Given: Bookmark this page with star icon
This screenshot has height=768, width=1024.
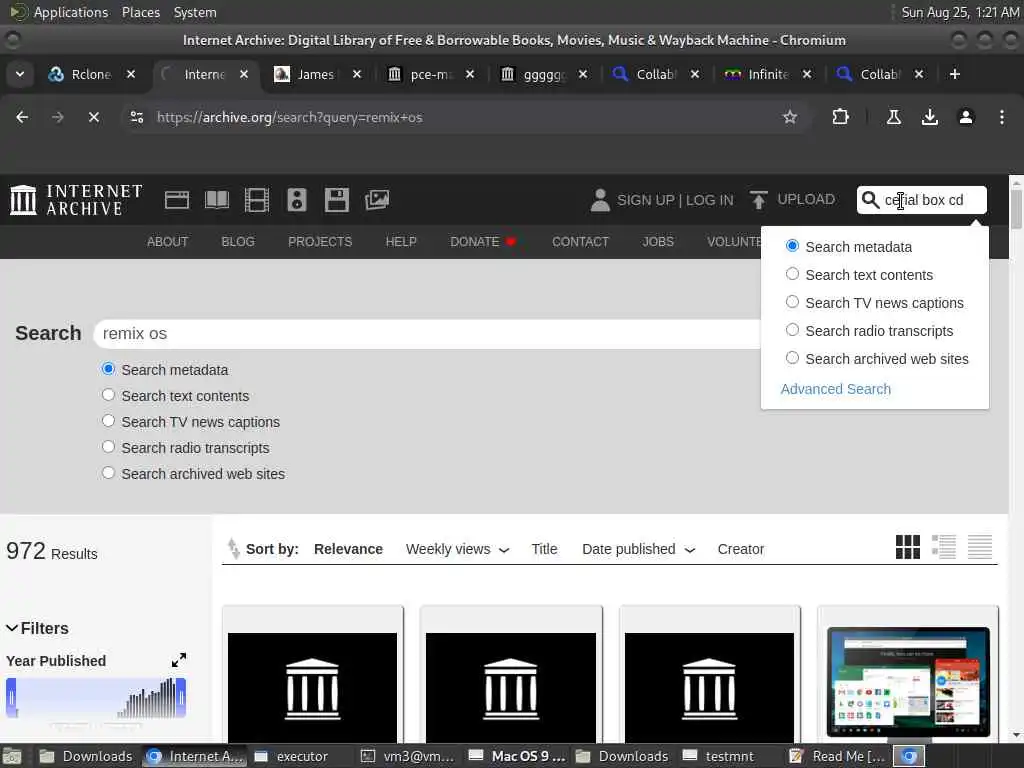Looking at the screenshot, I should click(x=790, y=117).
